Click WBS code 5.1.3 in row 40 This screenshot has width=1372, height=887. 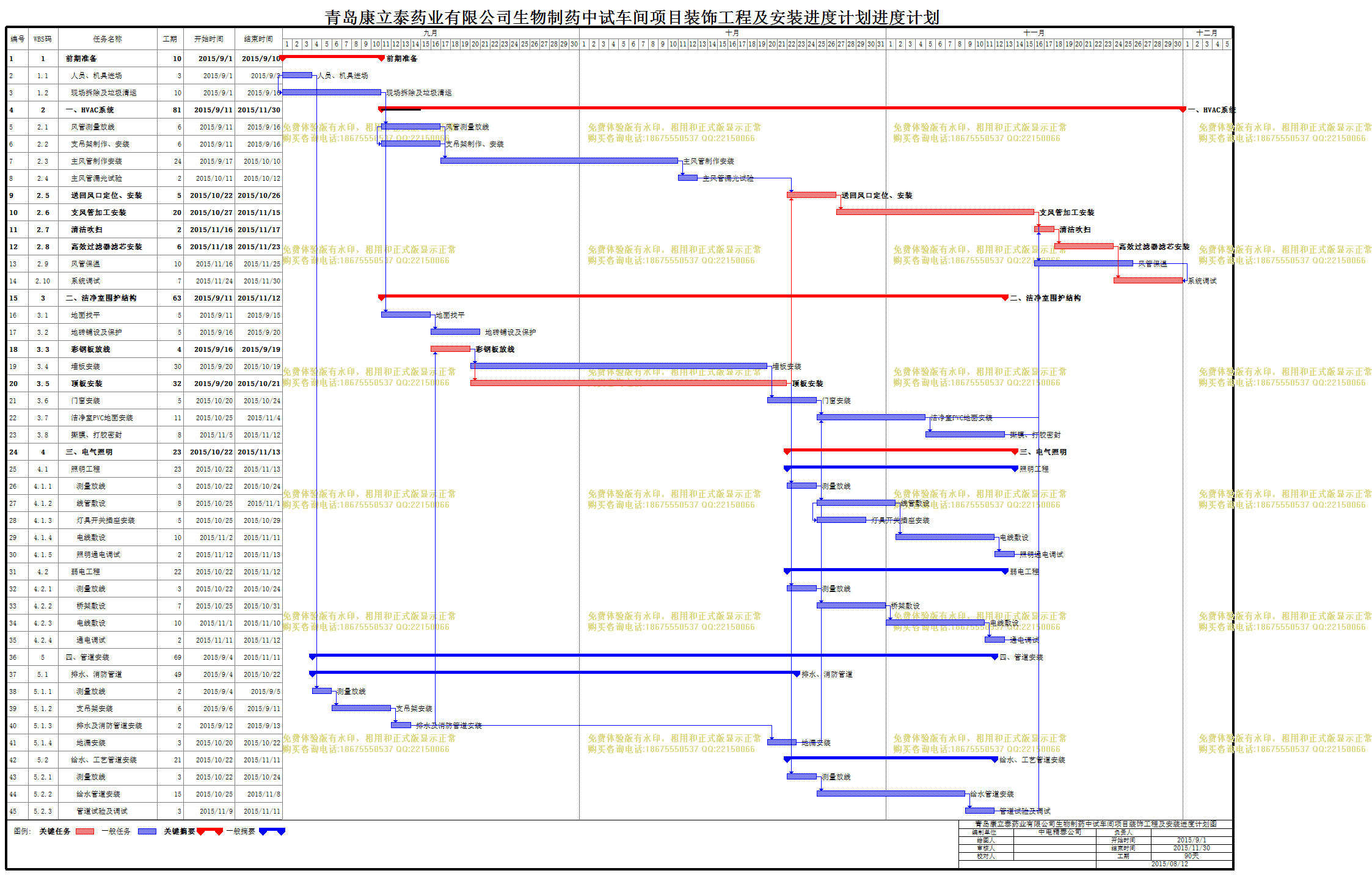tap(43, 726)
